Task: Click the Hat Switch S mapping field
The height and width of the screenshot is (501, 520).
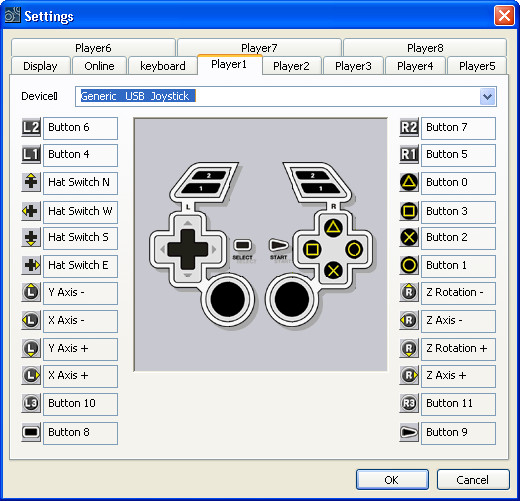Action: pyautogui.click(x=80, y=238)
